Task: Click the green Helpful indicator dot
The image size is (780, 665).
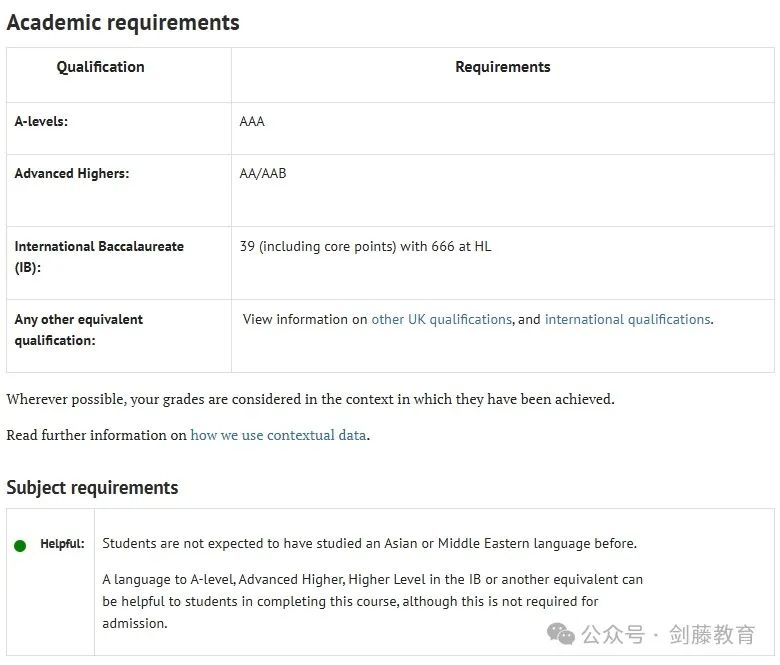Action: (20, 546)
